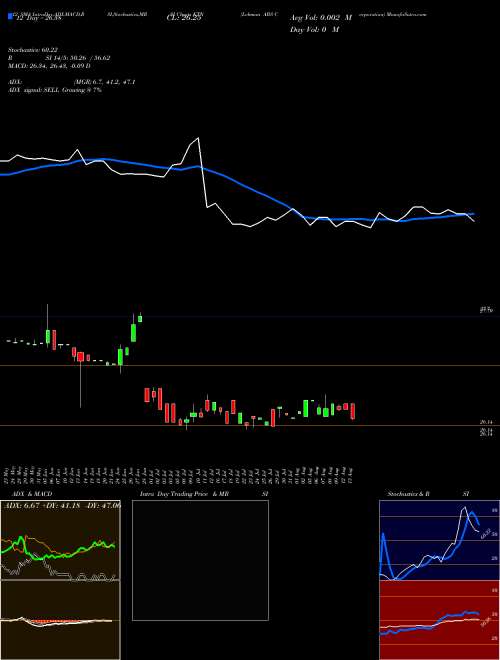Click the peak of the white price line

(198, 138)
